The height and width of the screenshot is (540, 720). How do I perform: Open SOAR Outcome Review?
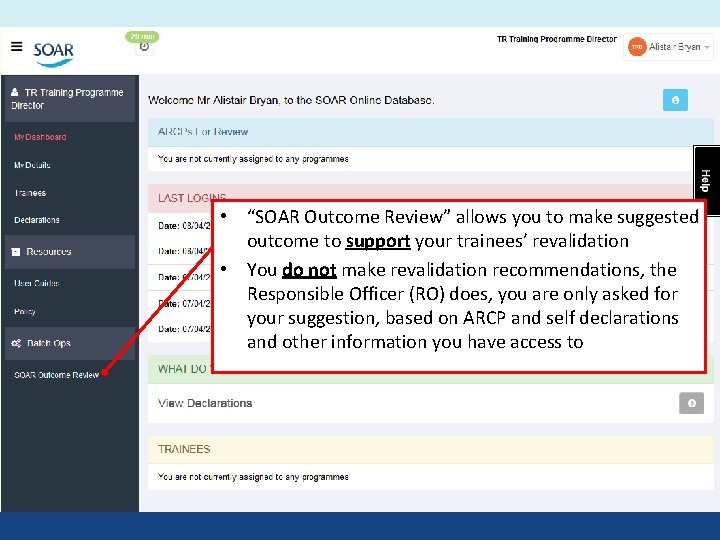click(57, 375)
